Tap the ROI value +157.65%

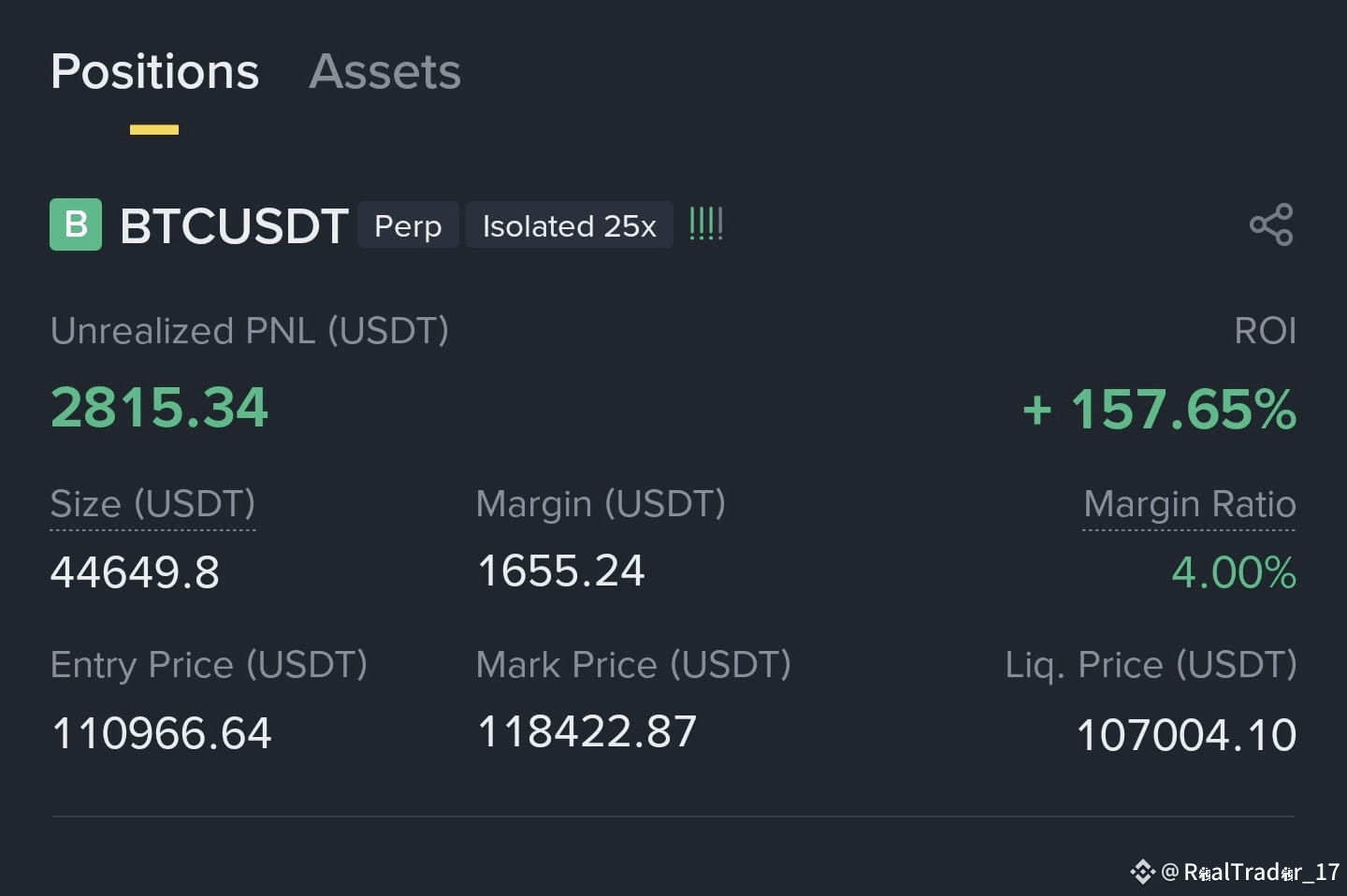point(1159,410)
